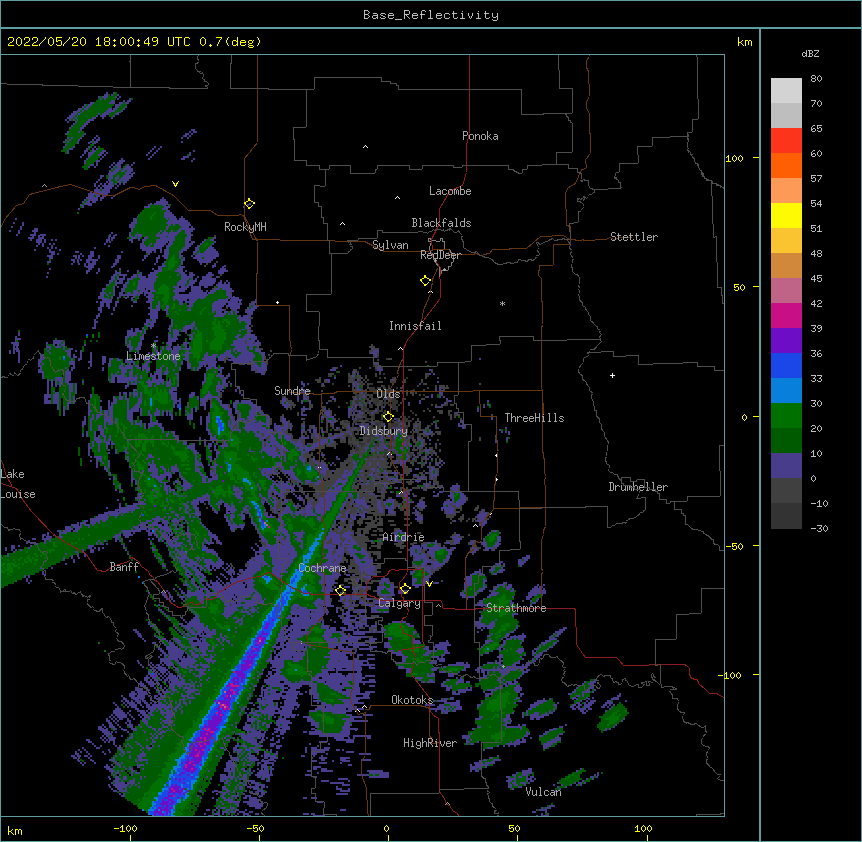Click the Drumheller label
Screen dimensions: 862x842
pos(638,487)
